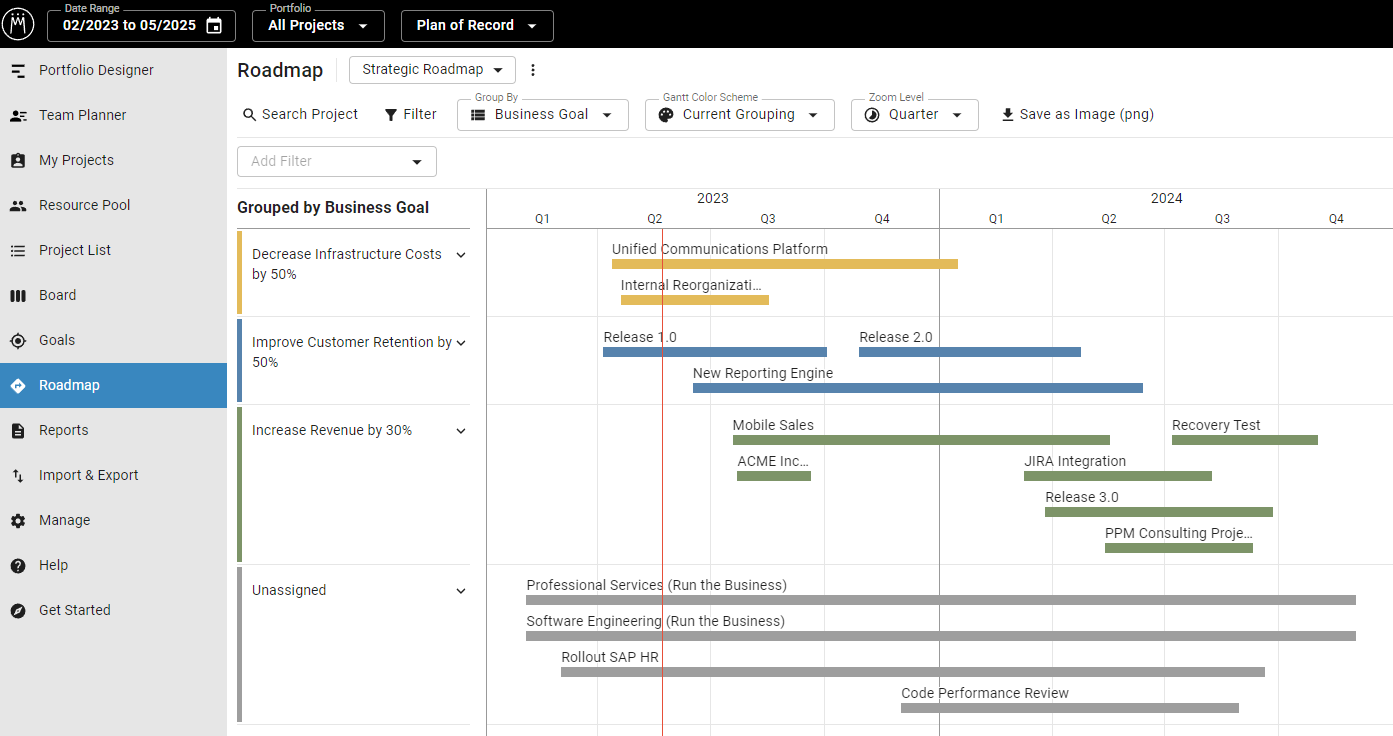The height and width of the screenshot is (736, 1393).
Task: Click the Help question mark icon
Action: (x=18, y=566)
